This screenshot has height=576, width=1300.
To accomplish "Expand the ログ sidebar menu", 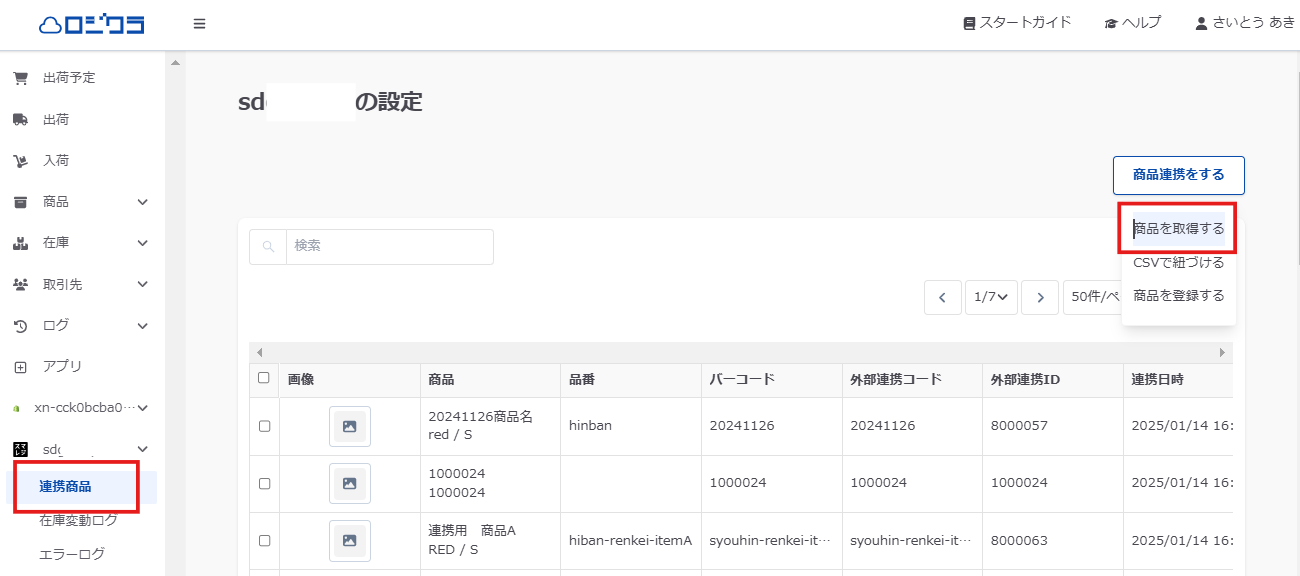I will pos(143,326).
